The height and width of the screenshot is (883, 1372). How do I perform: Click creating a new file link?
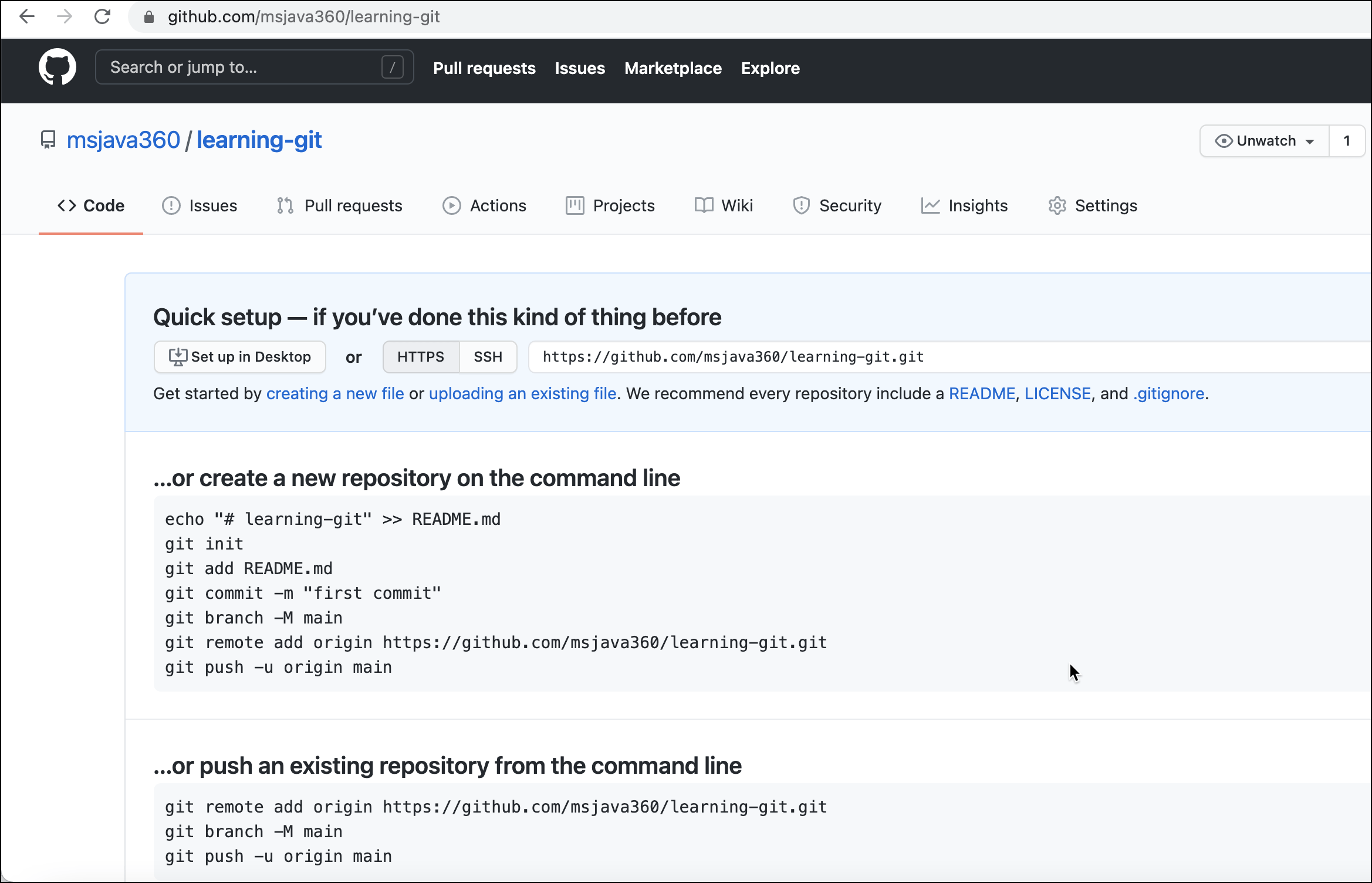click(335, 393)
